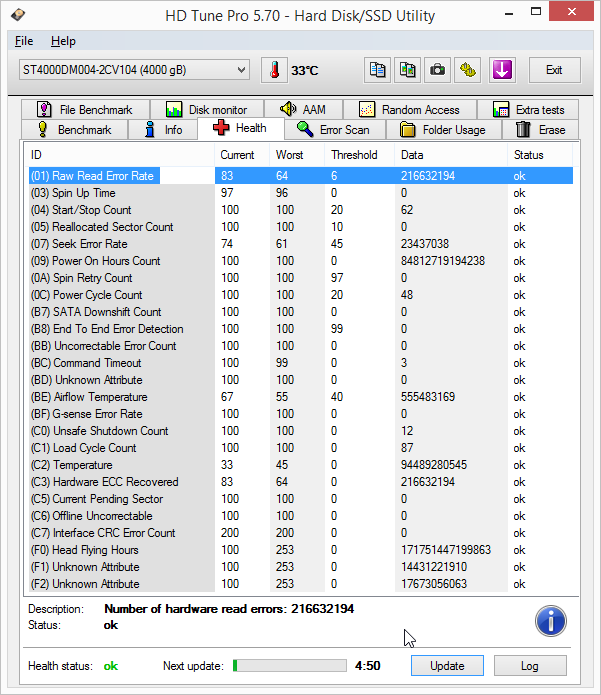Image resolution: width=601 pixels, height=695 pixels.
Task: Click the green Health status ok text
Action: pyautogui.click(x=111, y=666)
